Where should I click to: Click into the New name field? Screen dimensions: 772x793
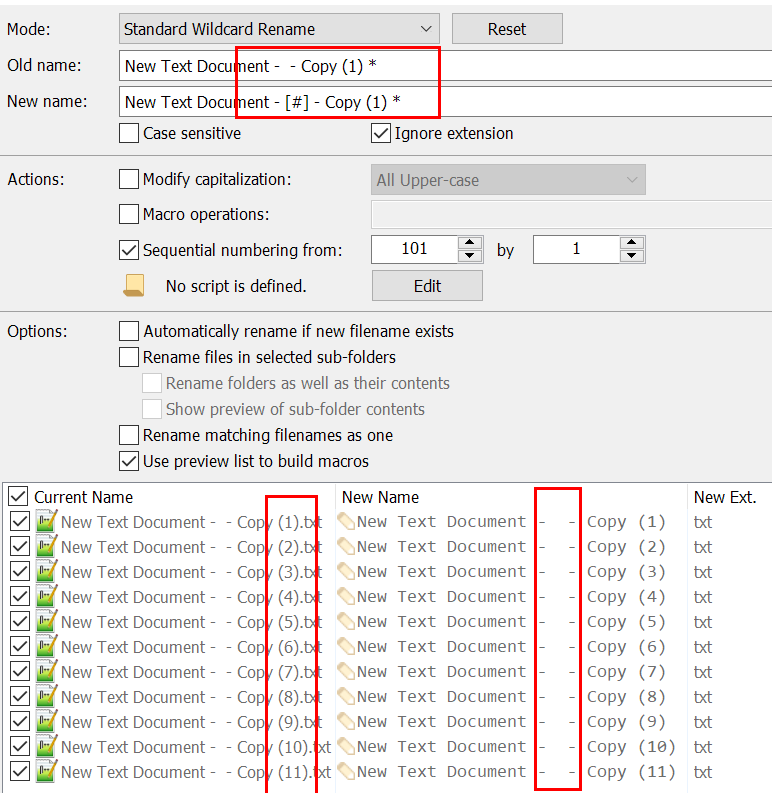445,102
